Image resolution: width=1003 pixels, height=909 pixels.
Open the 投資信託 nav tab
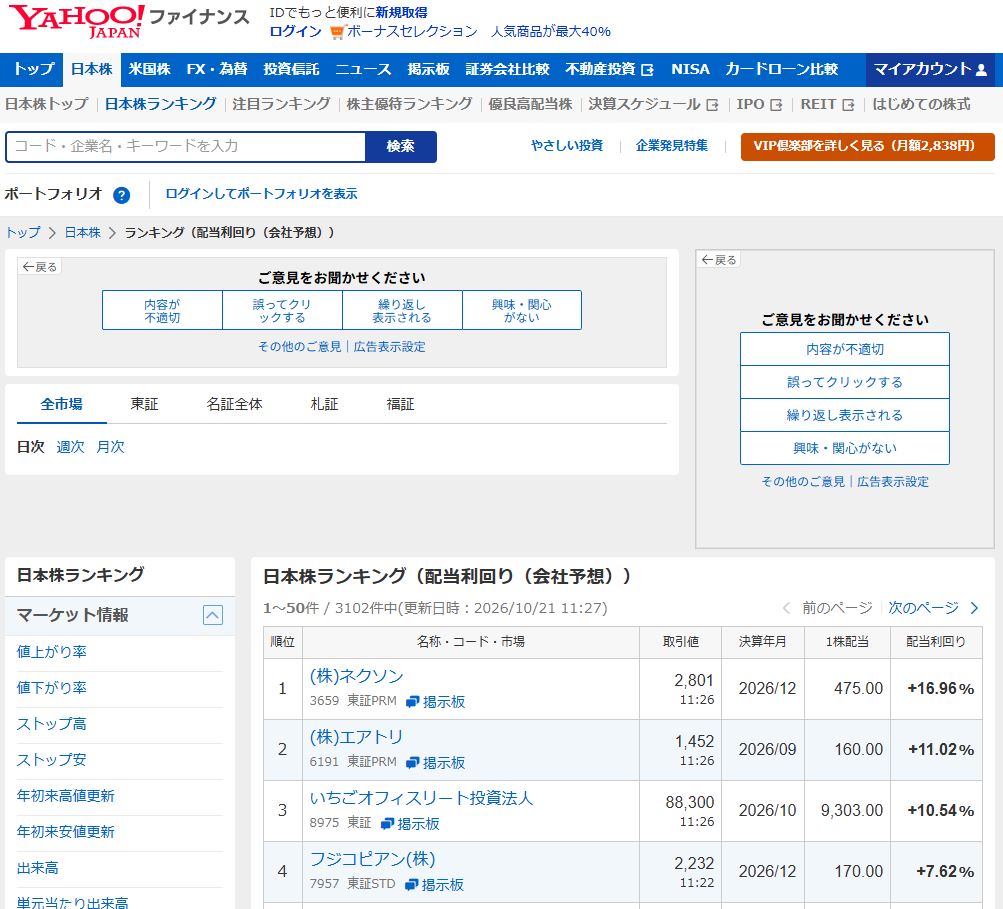(291, 69)
